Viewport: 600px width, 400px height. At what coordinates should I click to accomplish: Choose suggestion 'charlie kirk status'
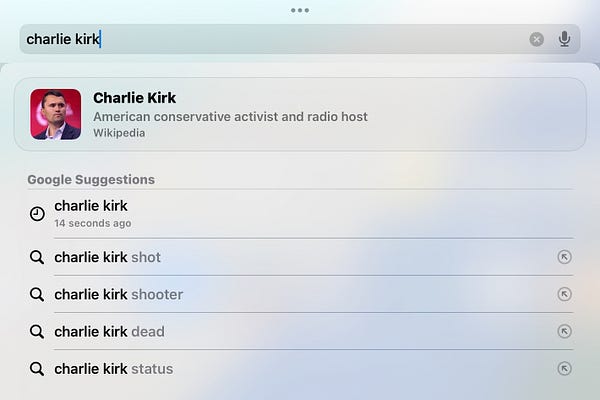[x=300, y=369]
